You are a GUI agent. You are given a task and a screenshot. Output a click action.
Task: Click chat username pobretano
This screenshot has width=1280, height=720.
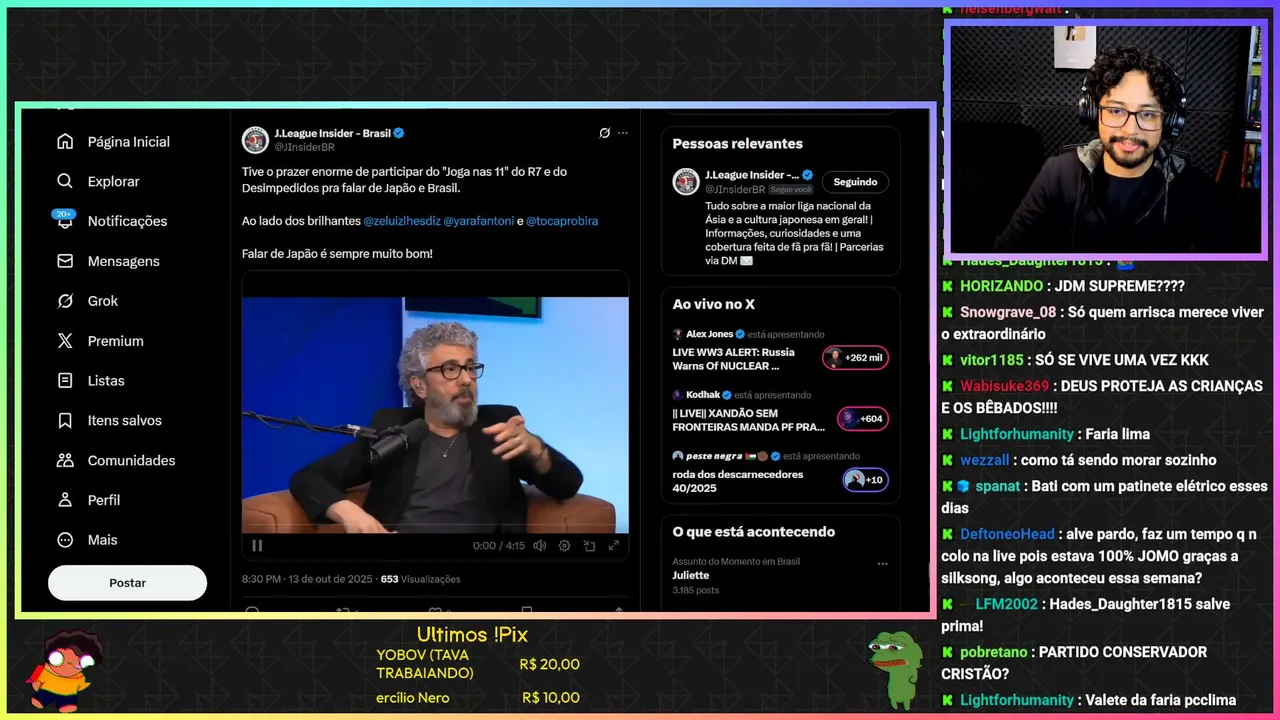[994, 652]
